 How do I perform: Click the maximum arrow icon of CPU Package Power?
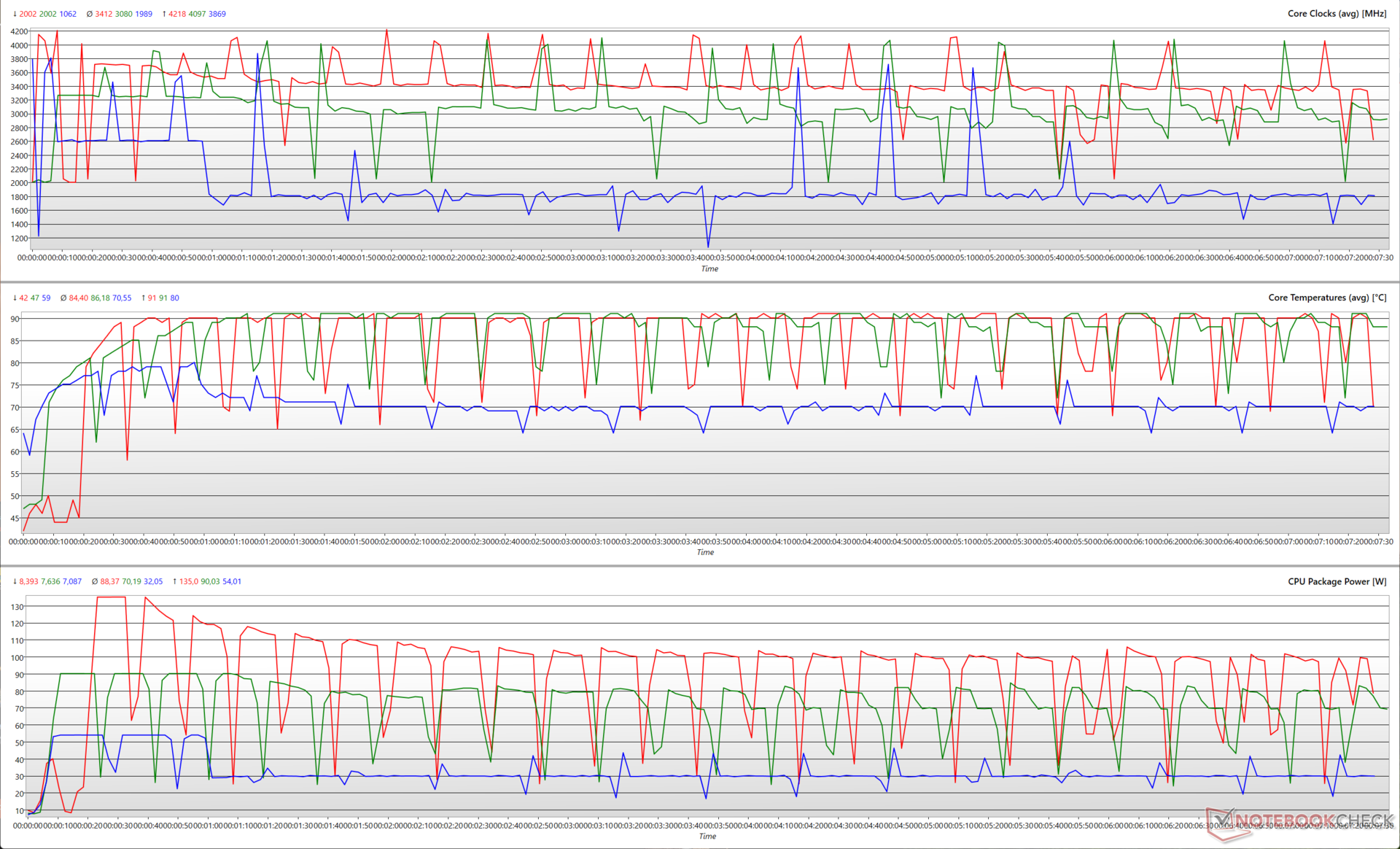174,581
